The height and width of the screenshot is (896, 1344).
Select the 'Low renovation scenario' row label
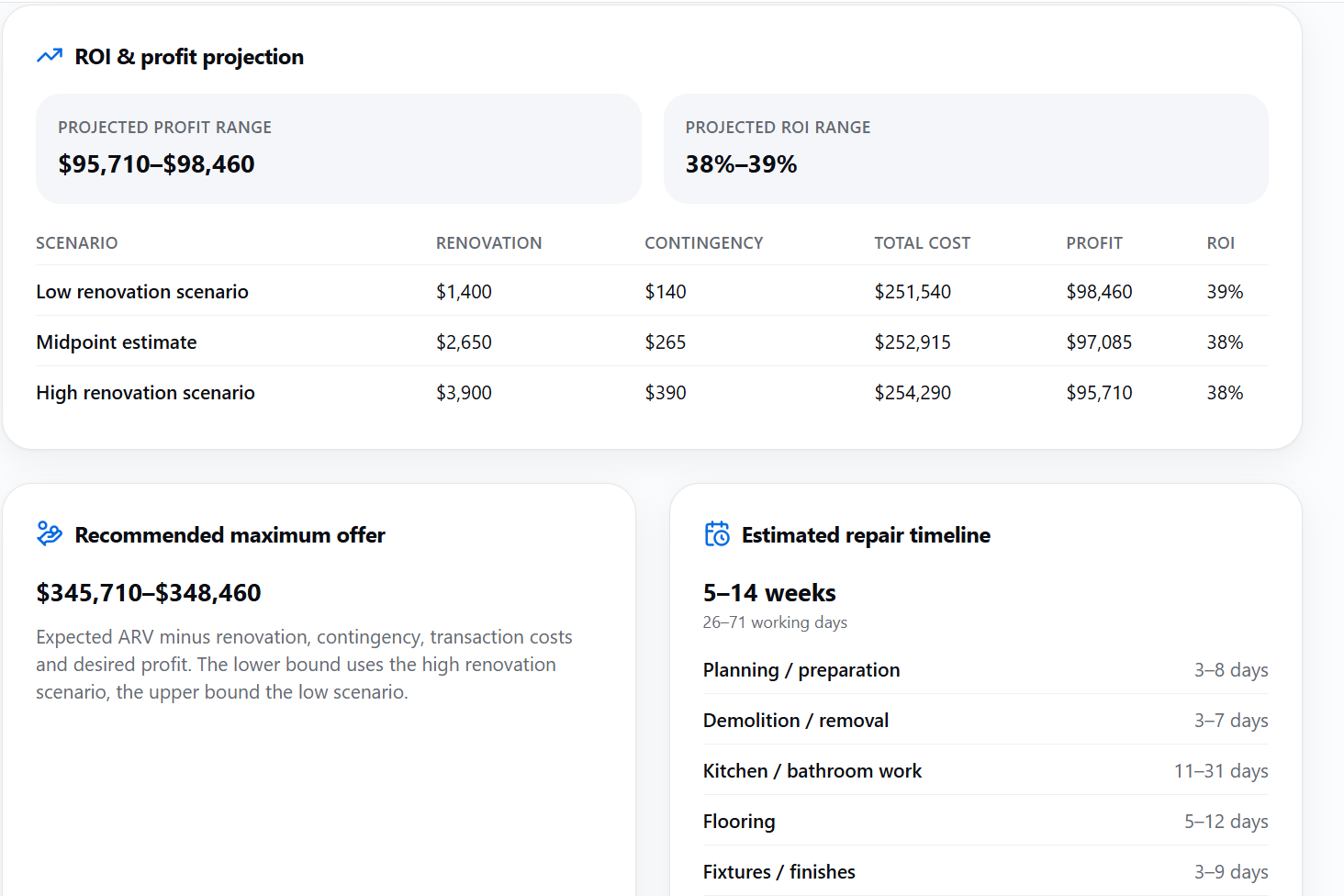click(142, 292)
